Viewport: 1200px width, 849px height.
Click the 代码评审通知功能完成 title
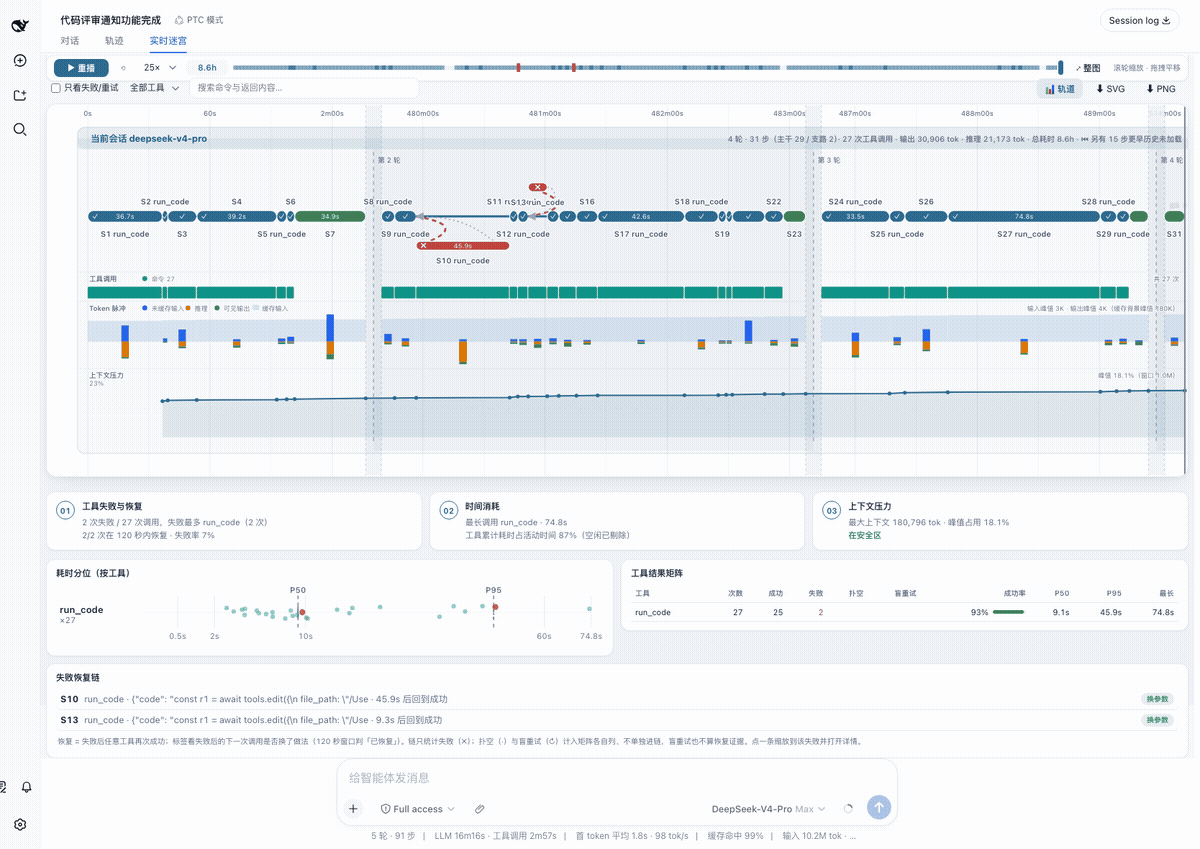click(x=110, y=20)
